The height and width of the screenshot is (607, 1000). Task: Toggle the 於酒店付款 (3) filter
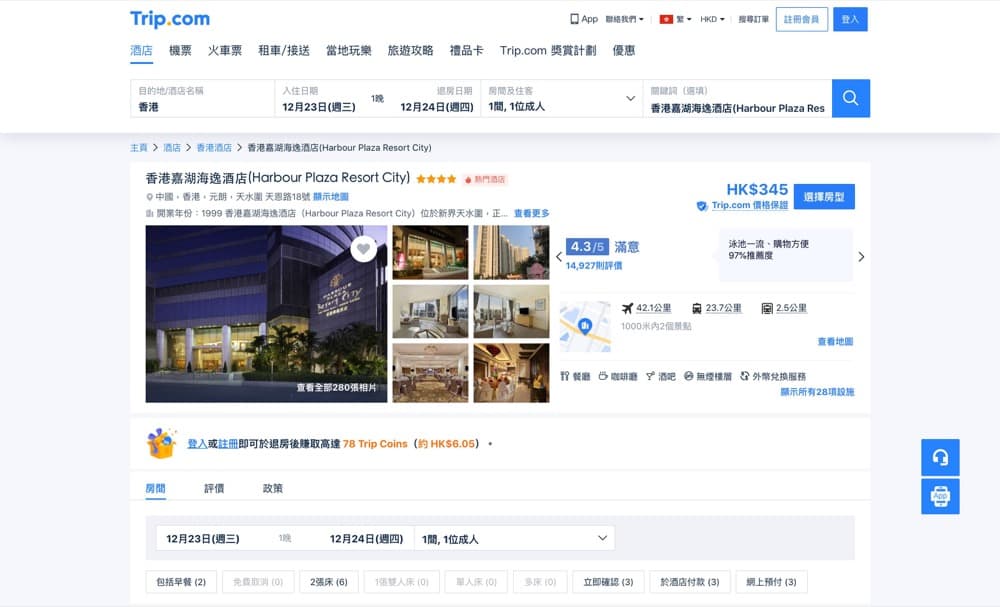[689, 582]
